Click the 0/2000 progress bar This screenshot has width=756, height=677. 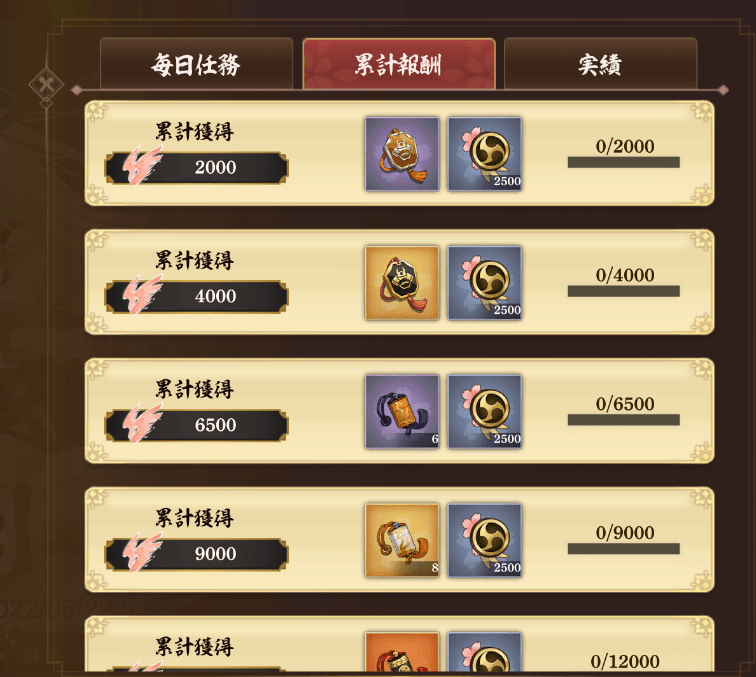[624, 162]
